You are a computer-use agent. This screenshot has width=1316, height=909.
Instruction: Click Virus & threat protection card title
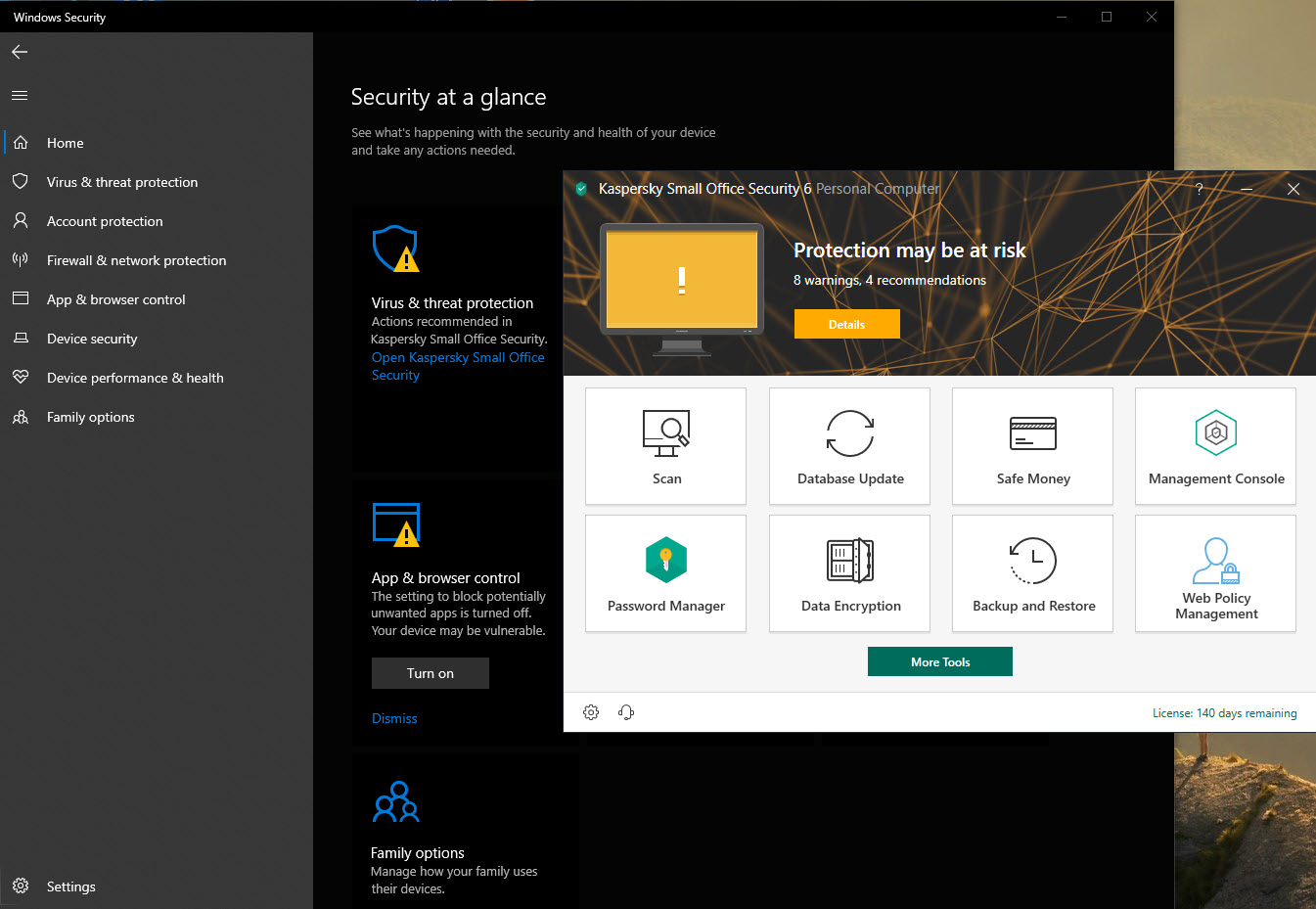(x=452, y=303)
